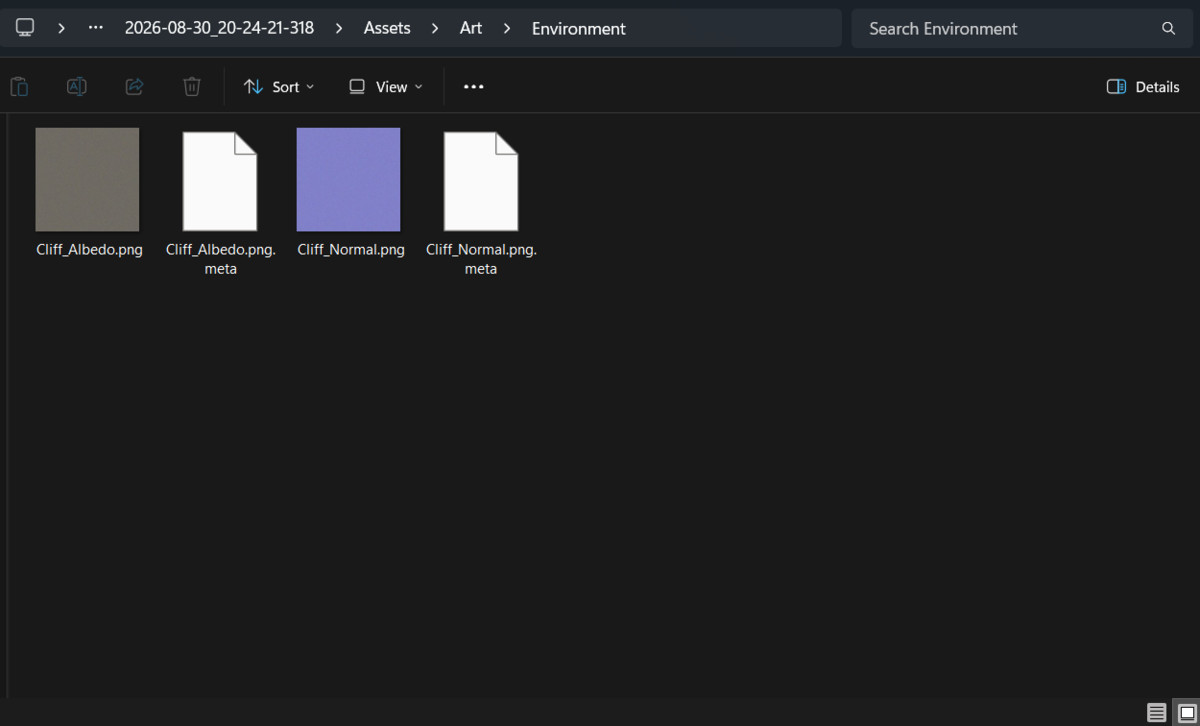Image resolution: width=1200 pixels, height=726 pixels.
Task: Click the Cliff_Normal.png.meta file name
Action: click(x=481, y=259)
